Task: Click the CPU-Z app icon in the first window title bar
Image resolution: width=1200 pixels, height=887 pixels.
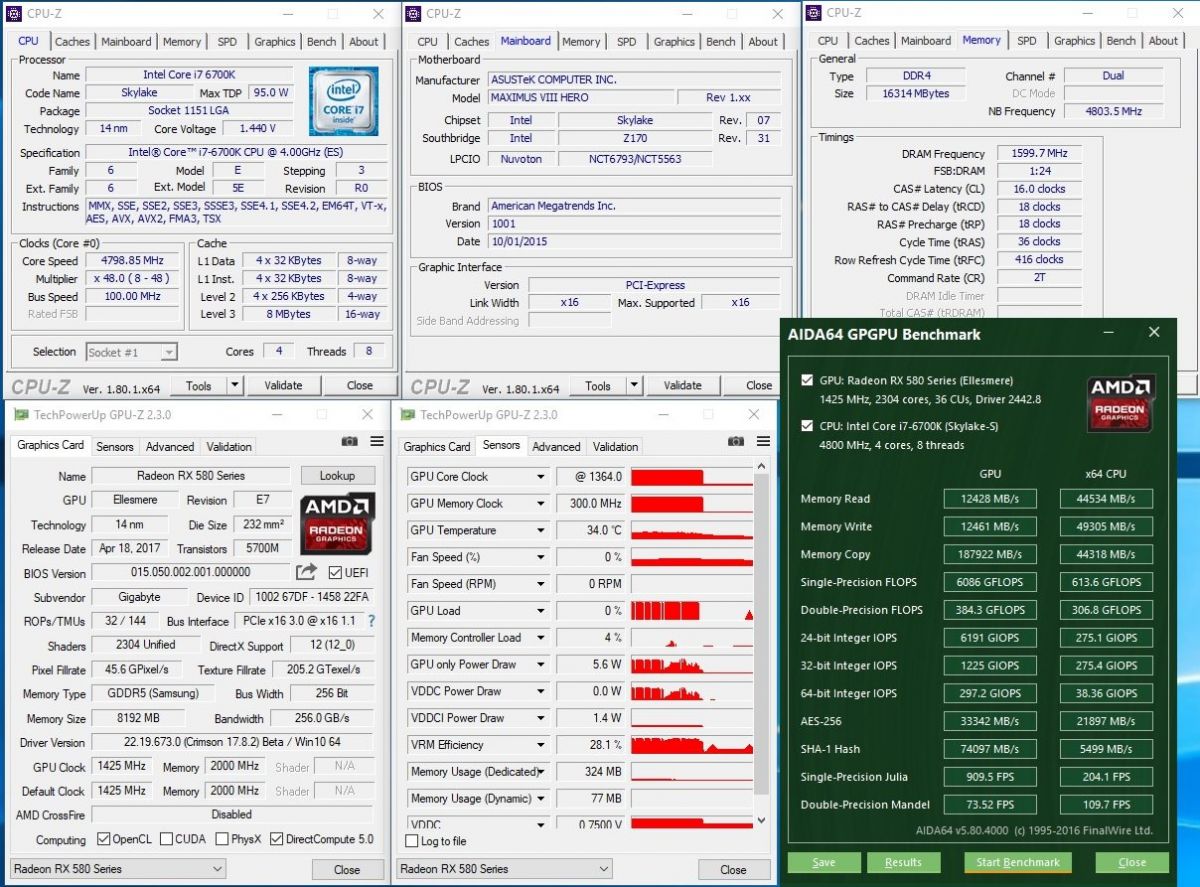Action: coord(15,14)
